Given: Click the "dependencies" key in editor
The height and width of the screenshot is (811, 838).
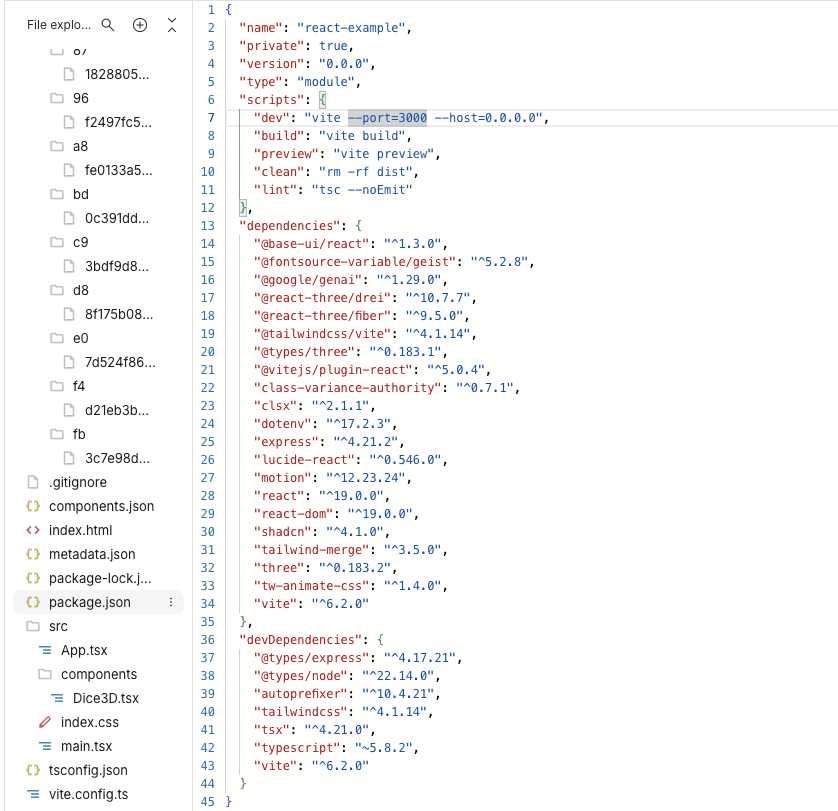Looking at the screenshot, I should [x=290, y=226].
